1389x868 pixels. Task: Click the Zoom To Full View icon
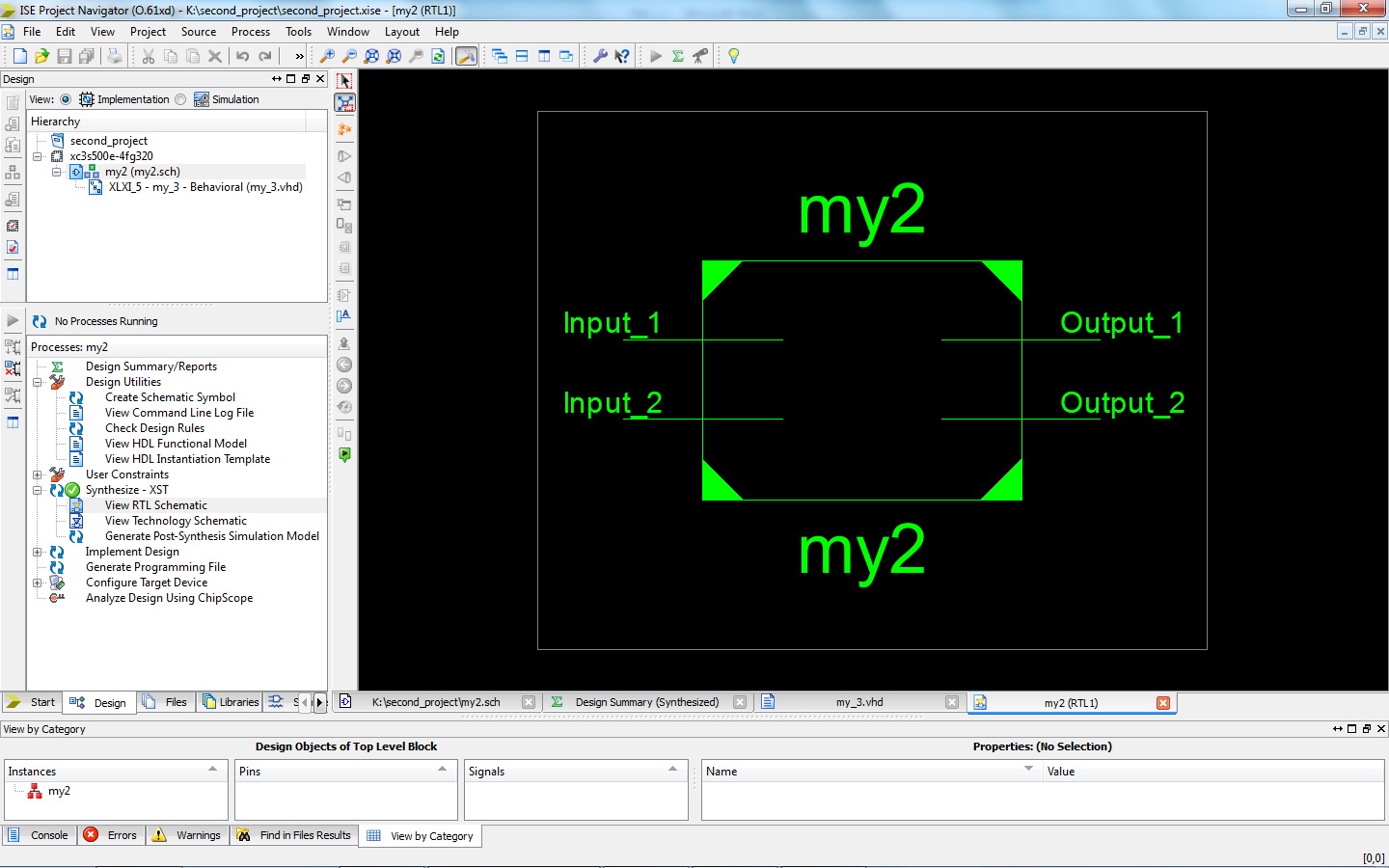[x=372, y=56]
